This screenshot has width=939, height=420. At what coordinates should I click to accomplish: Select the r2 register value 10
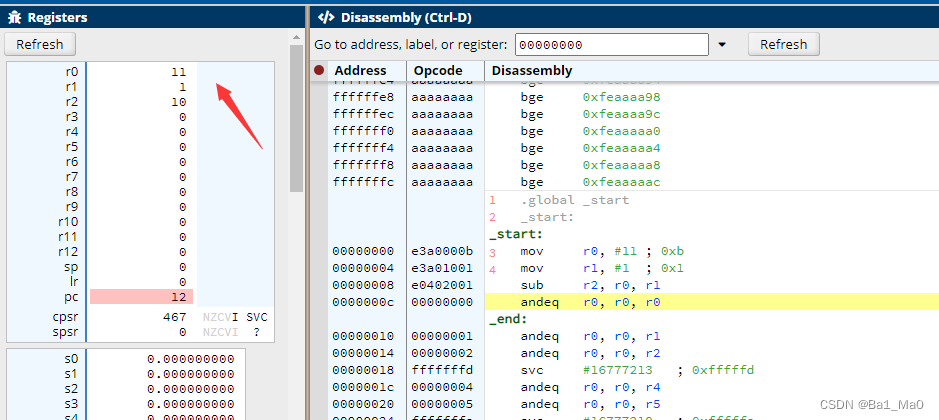pos(178,102)
